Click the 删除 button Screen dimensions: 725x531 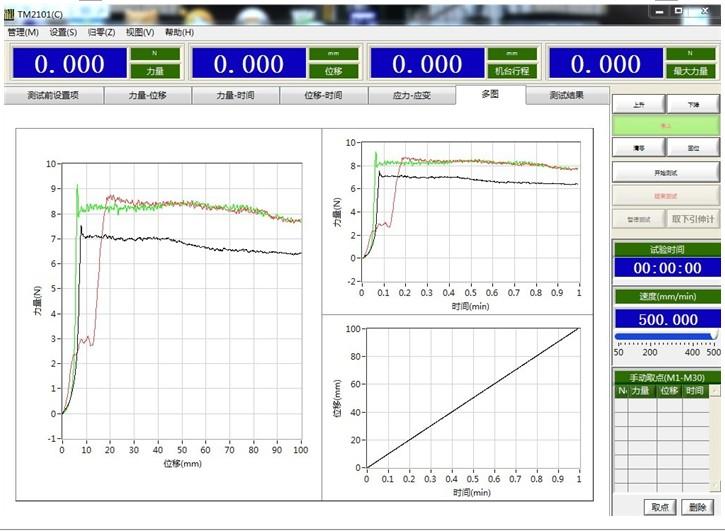point(698,507)
